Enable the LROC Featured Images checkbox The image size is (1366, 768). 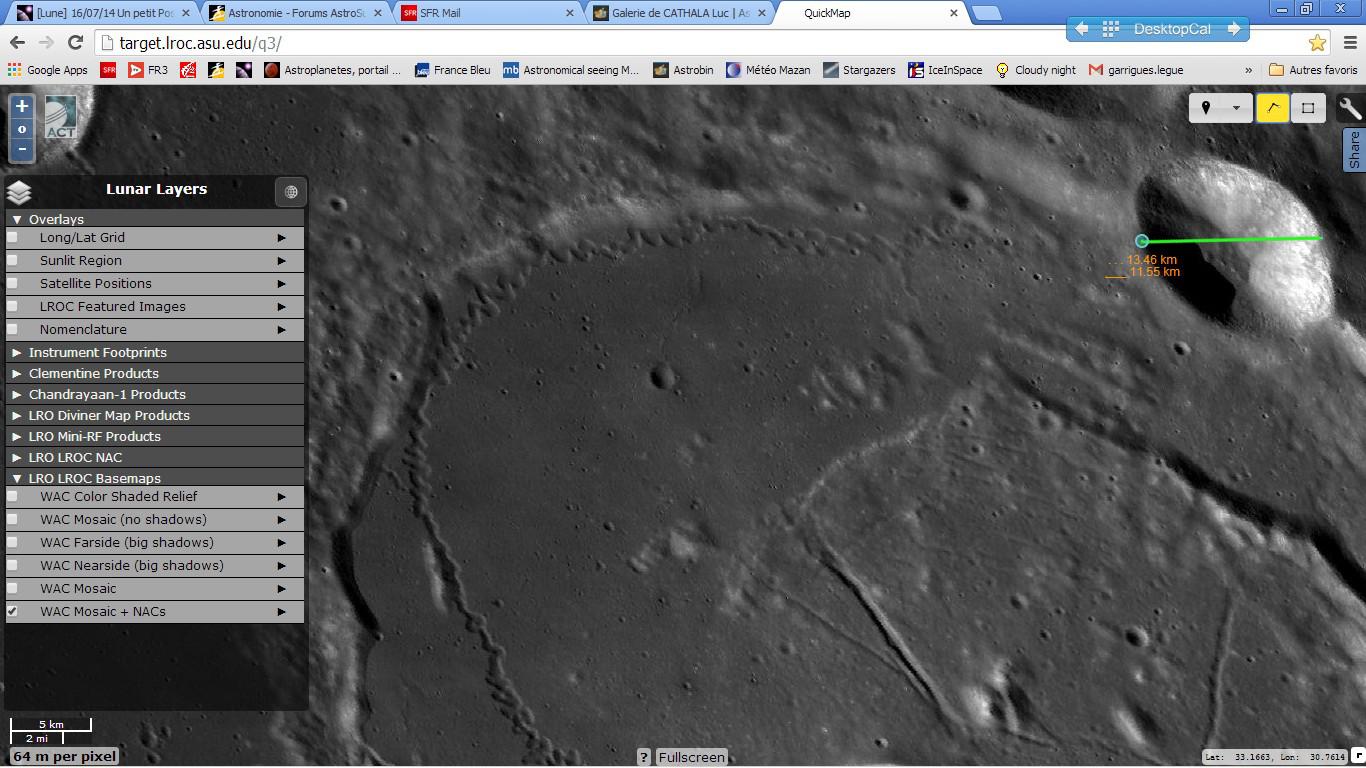coord(13,306)
